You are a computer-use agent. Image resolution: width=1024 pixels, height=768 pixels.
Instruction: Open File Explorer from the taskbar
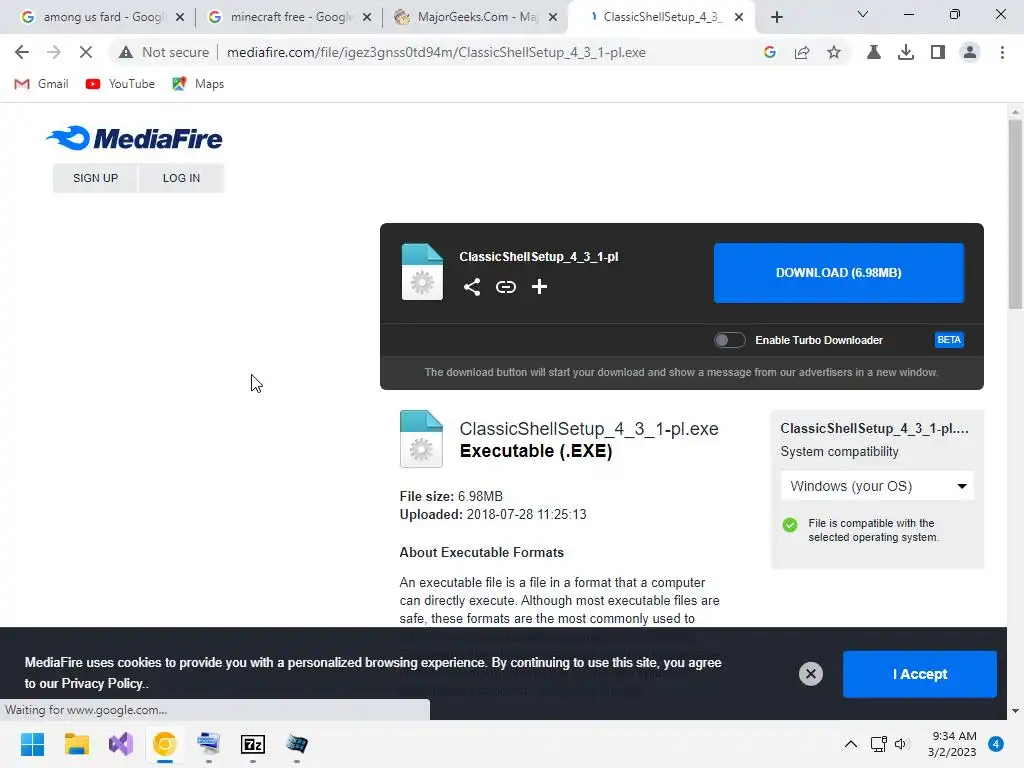(76, 744)
